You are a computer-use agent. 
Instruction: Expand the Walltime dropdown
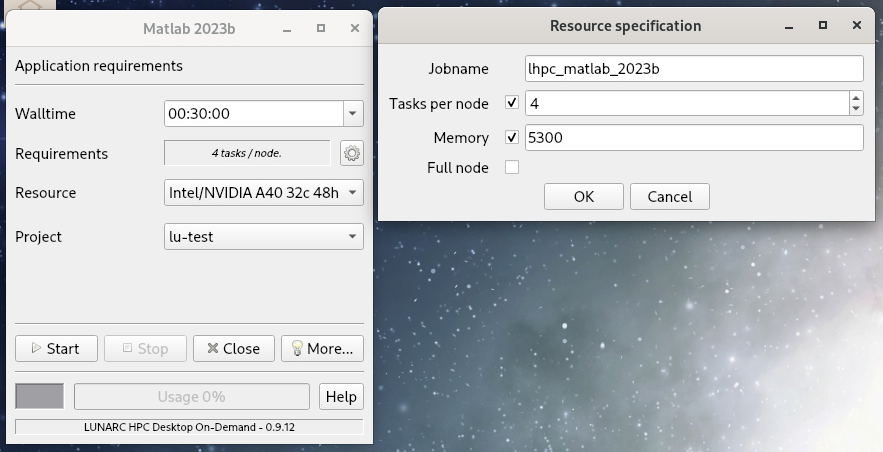coord(353,114)
